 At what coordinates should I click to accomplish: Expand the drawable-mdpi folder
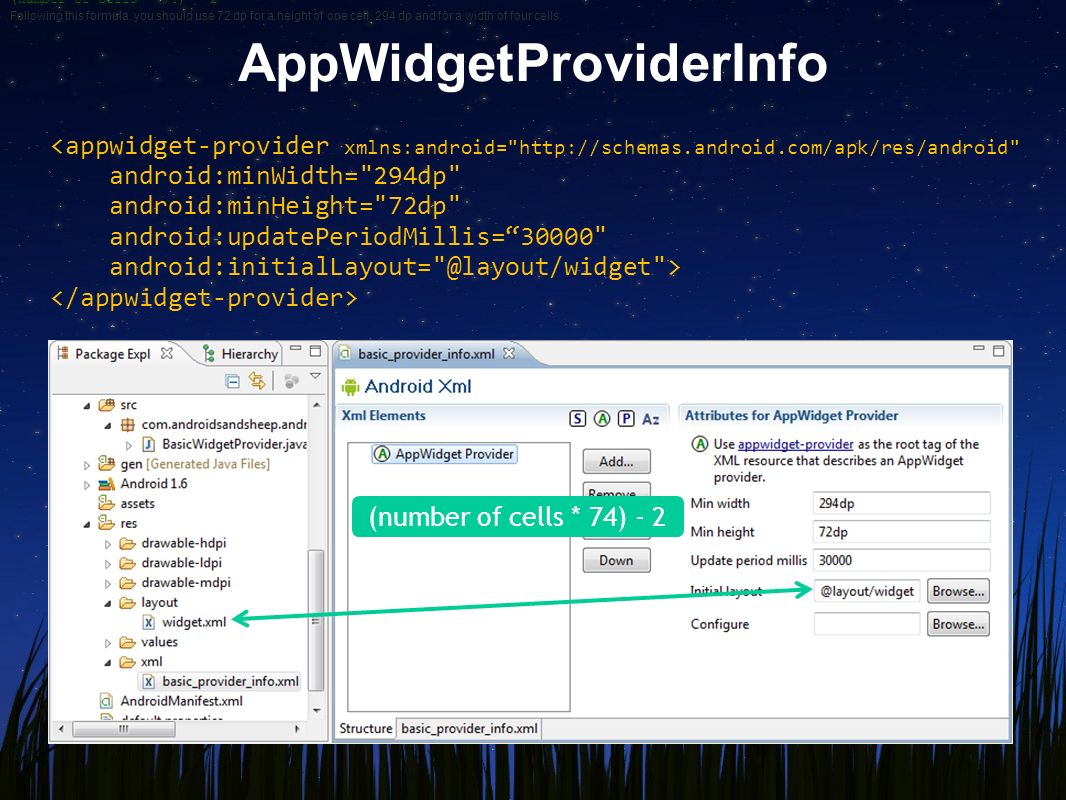pyautogui.click(x=107, y=583)
